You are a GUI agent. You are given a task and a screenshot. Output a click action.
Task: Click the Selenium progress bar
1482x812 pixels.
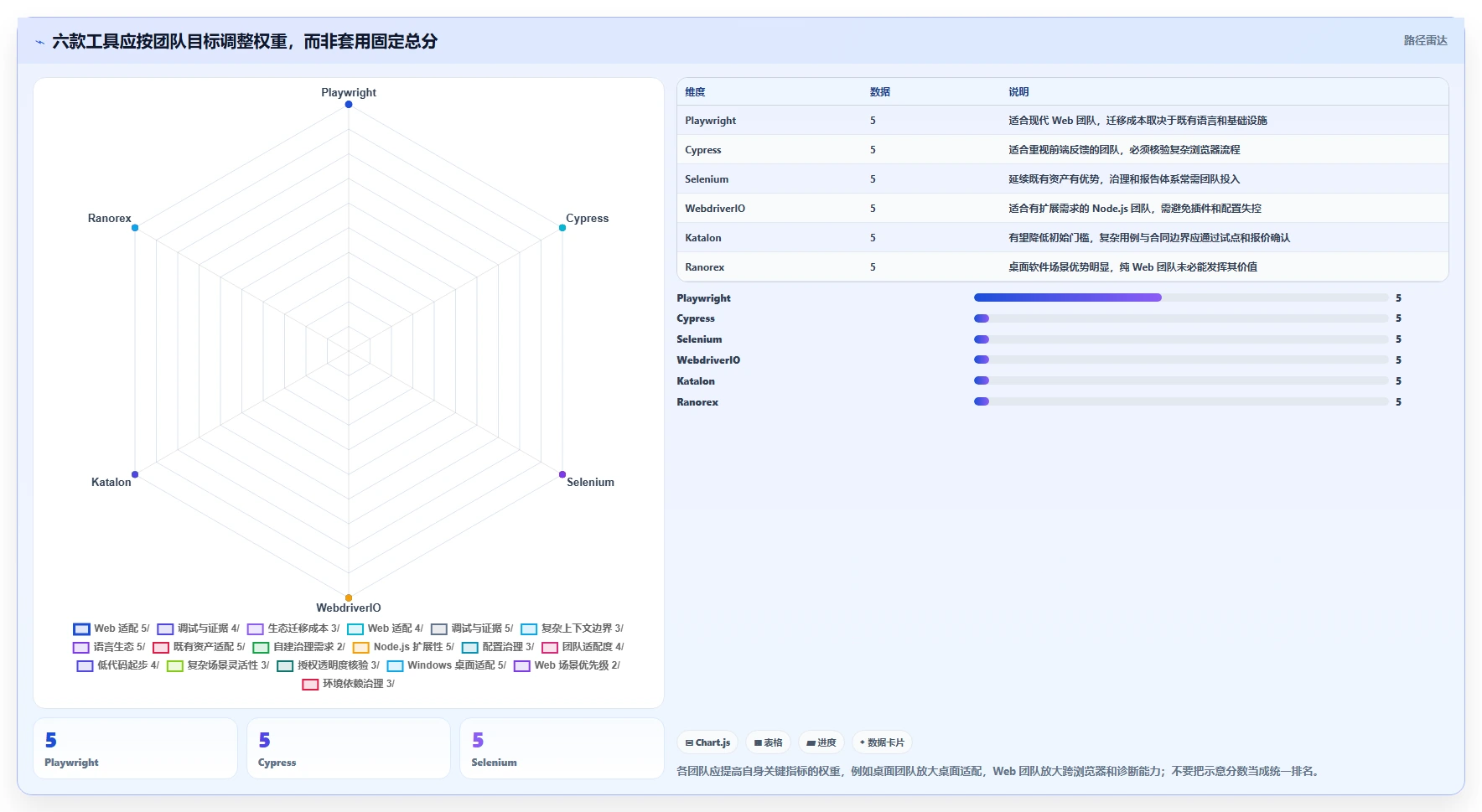coord(1181,339)
